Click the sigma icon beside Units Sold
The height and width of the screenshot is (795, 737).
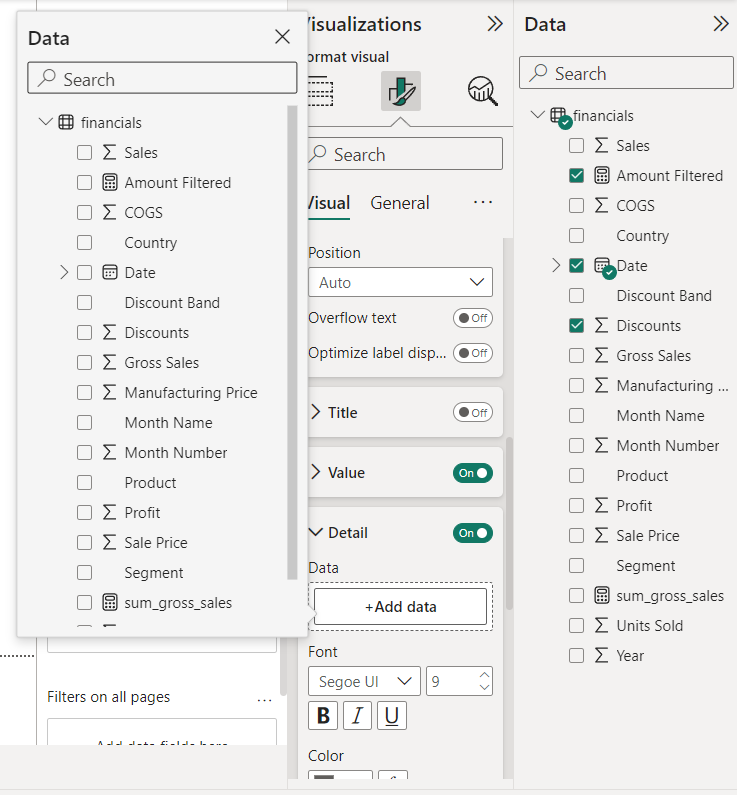click(601, 625)
